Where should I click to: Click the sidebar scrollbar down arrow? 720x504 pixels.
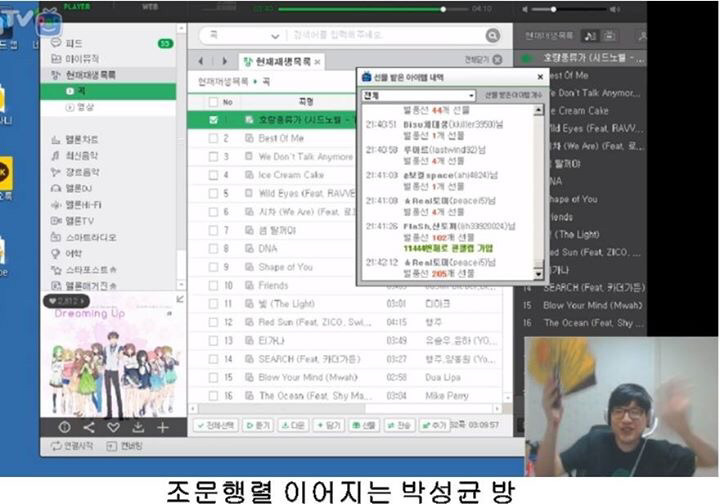coord(181,285)
